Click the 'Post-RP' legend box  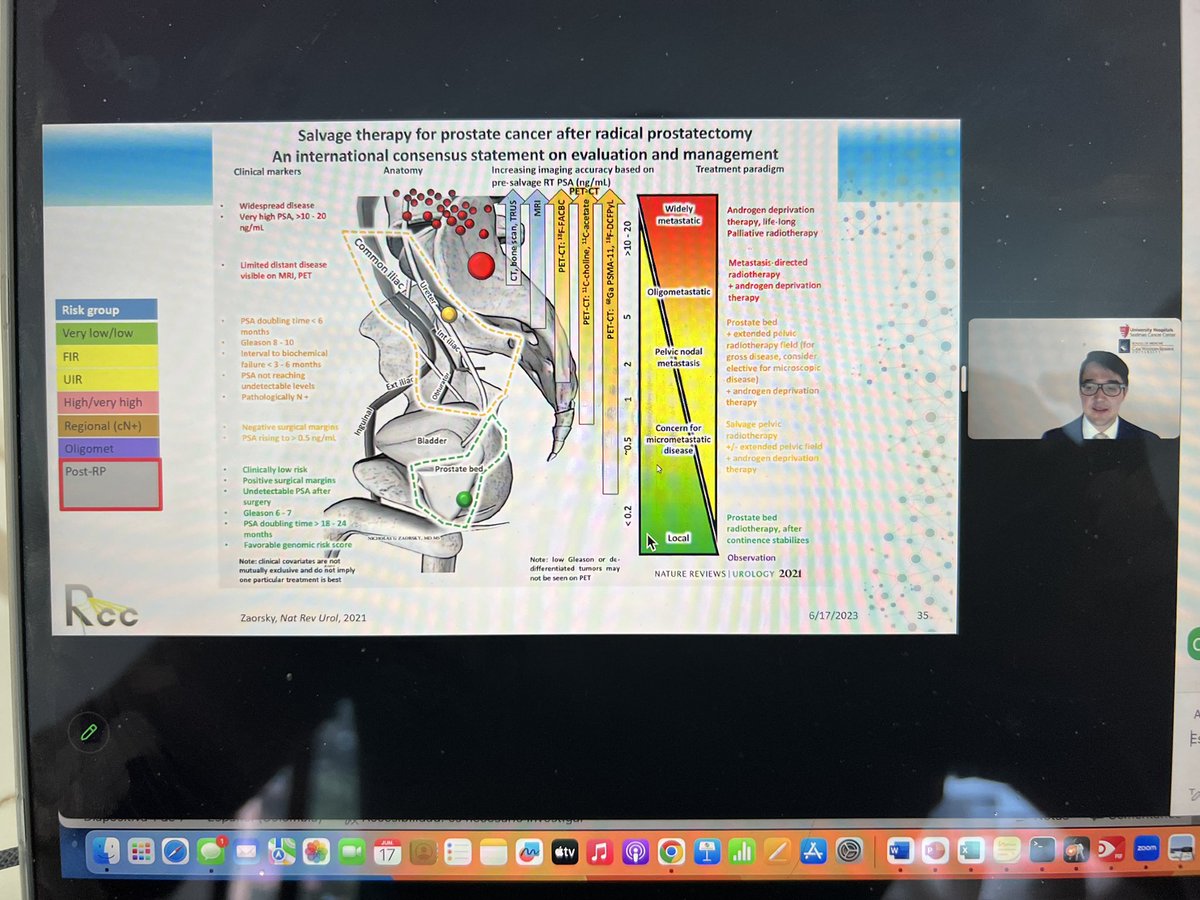point(110,483)
